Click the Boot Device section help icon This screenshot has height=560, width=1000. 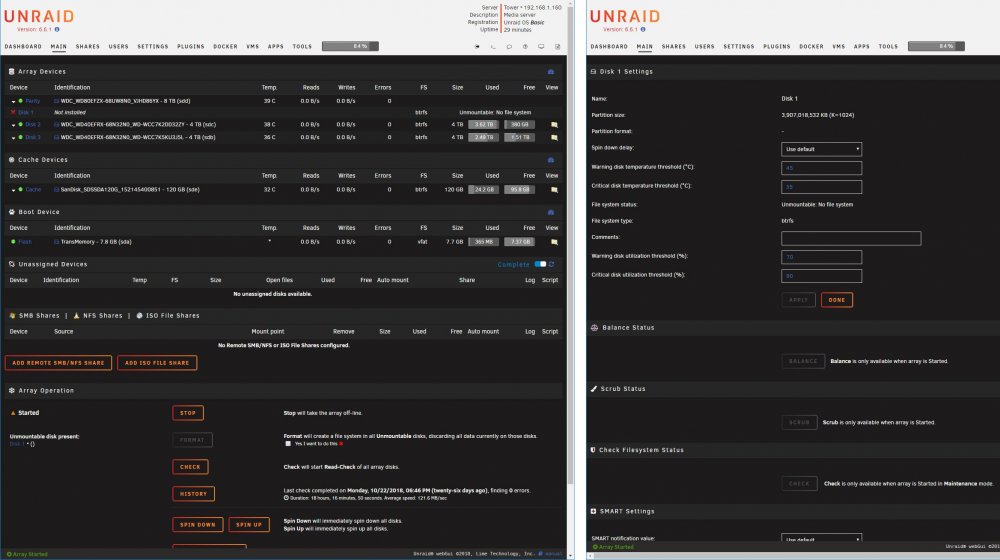tap(551, 212)
